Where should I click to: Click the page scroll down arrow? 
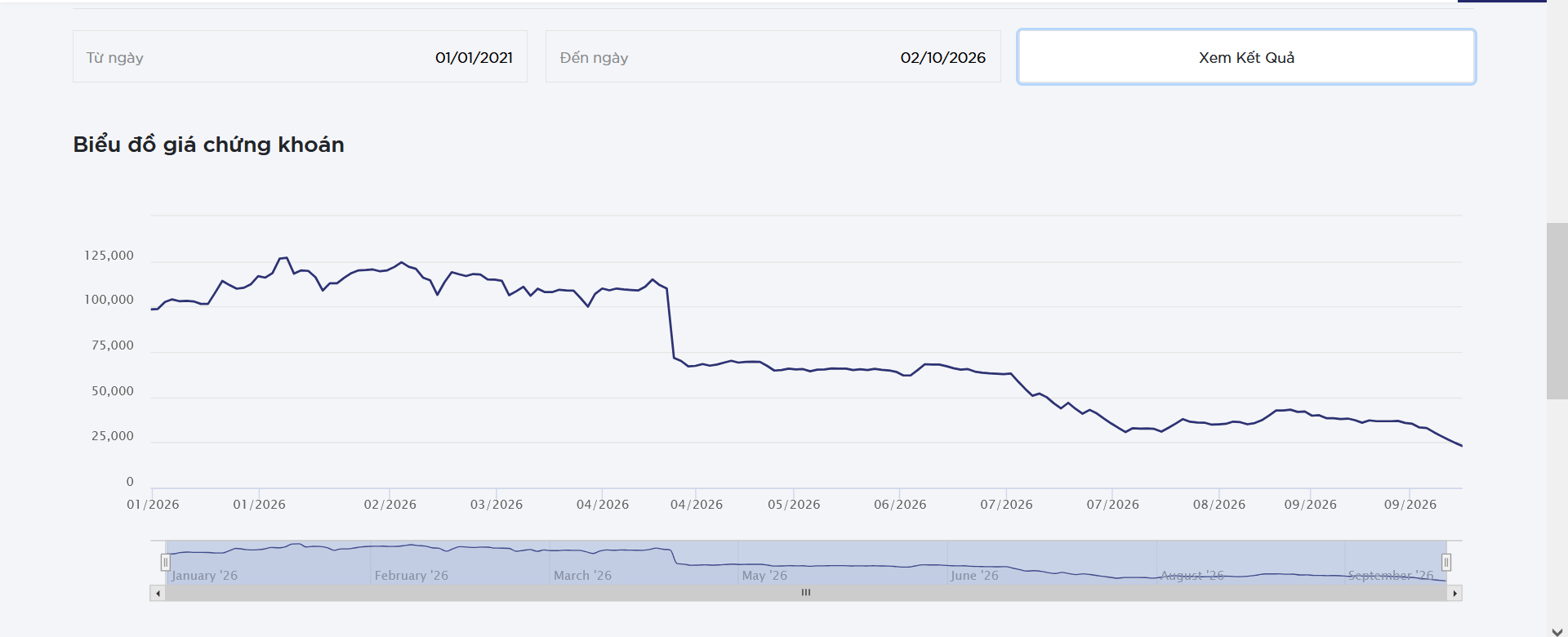click(1557, 631)
